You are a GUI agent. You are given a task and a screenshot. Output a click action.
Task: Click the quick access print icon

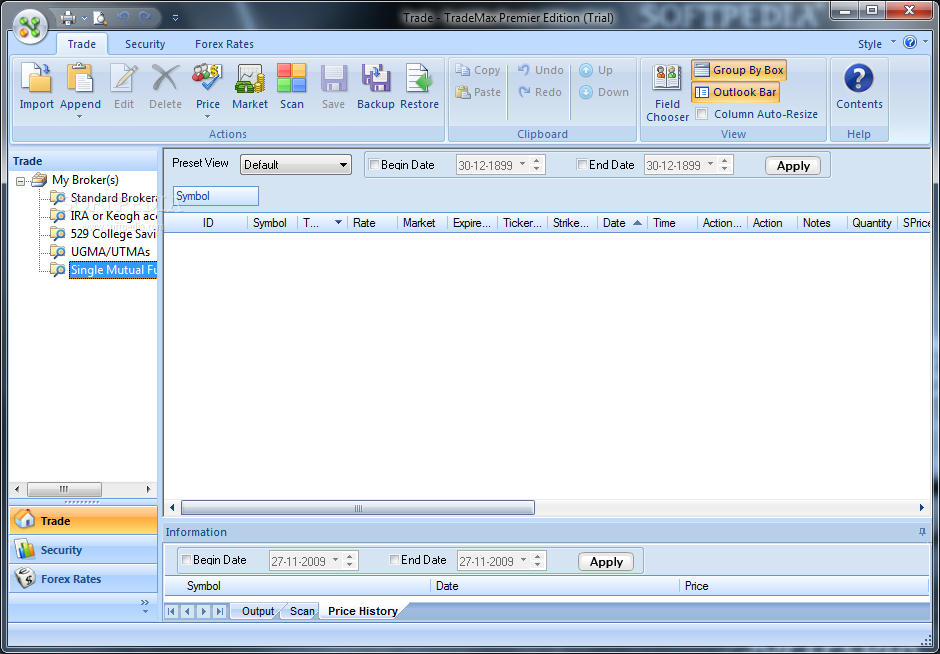tap(68, 18)
